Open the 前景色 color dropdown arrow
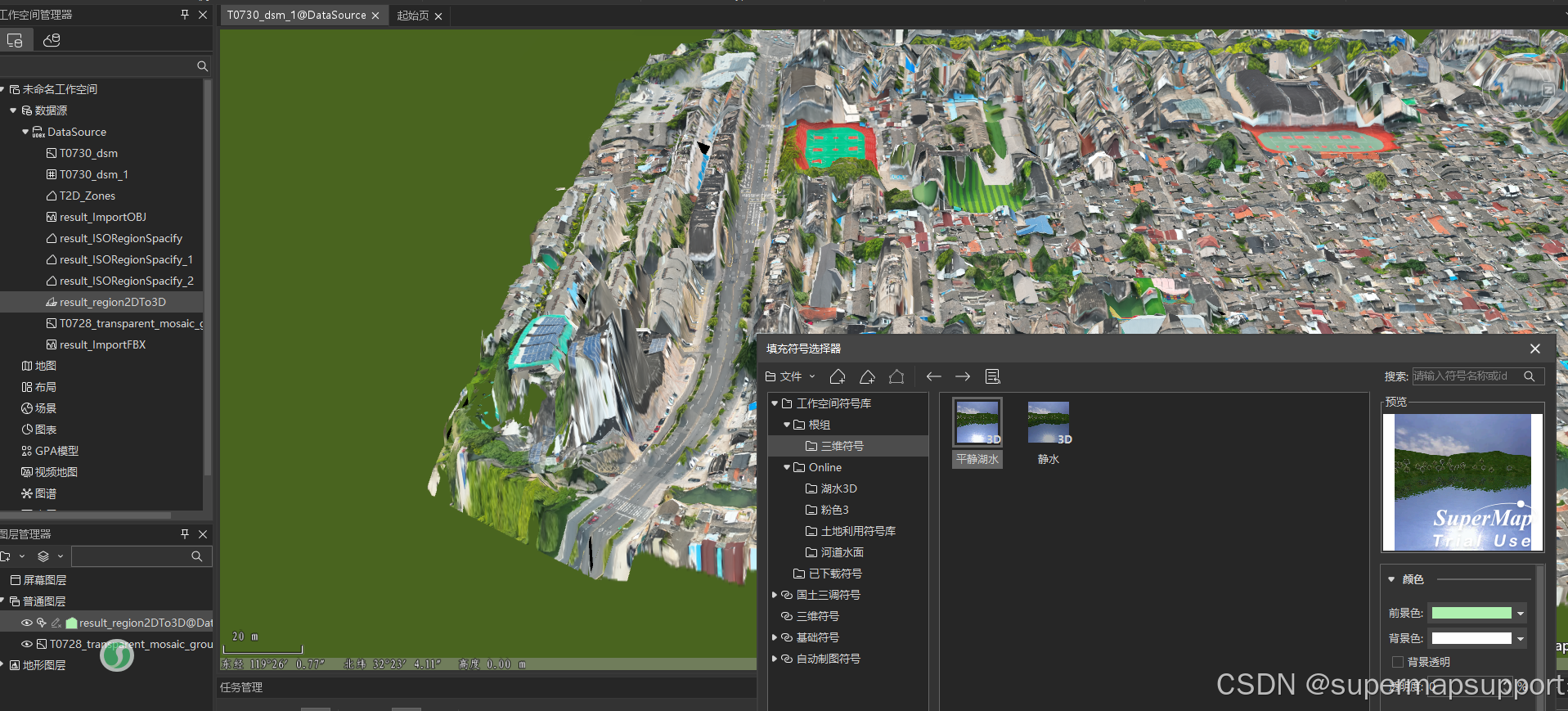Screen dimensions: 1568x711 [1521, 613]
